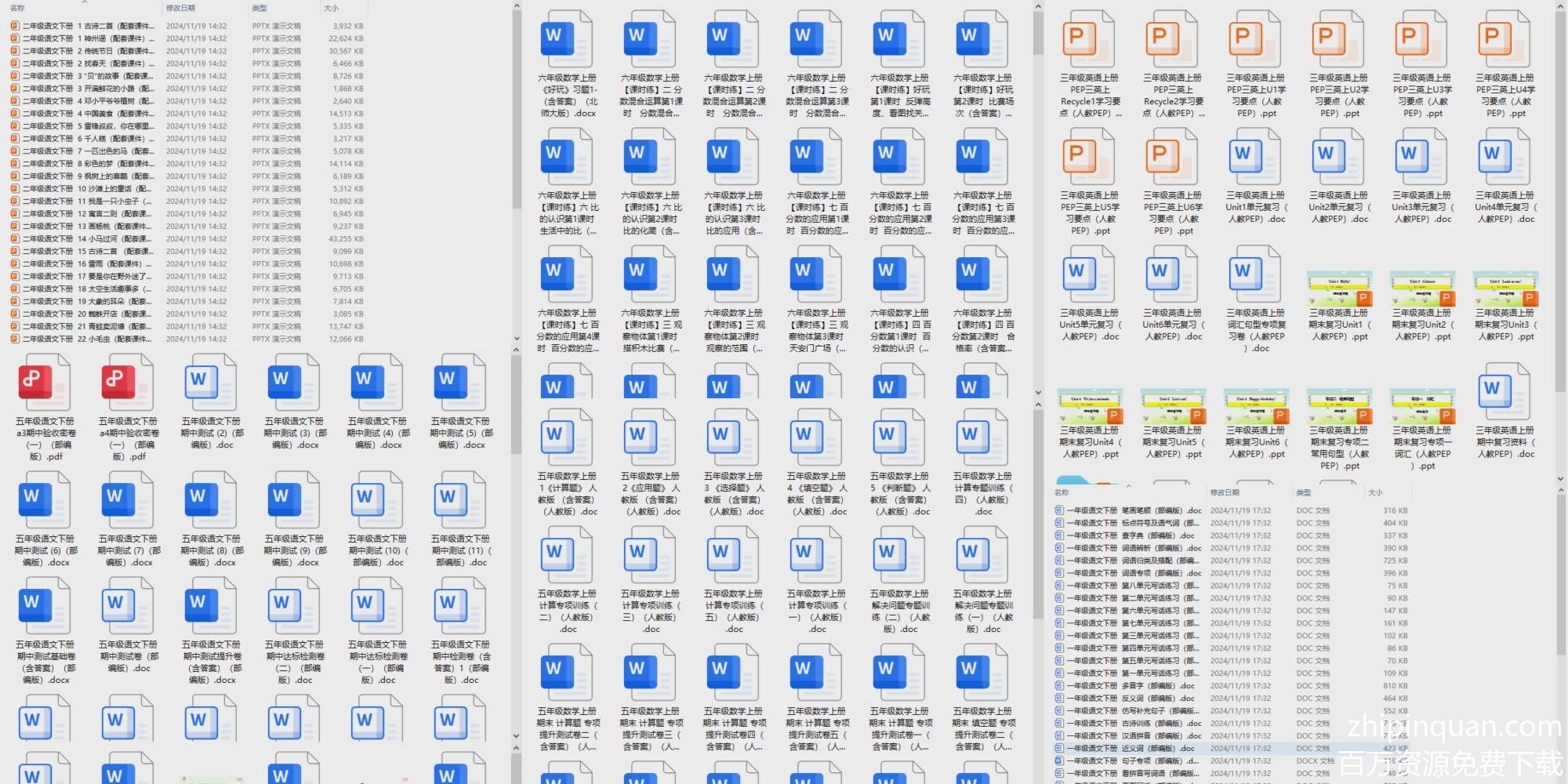This screenshot has width=1568, height=784.
Task: Sort by 名称 column in top-left list
Action: click(18, 8)
